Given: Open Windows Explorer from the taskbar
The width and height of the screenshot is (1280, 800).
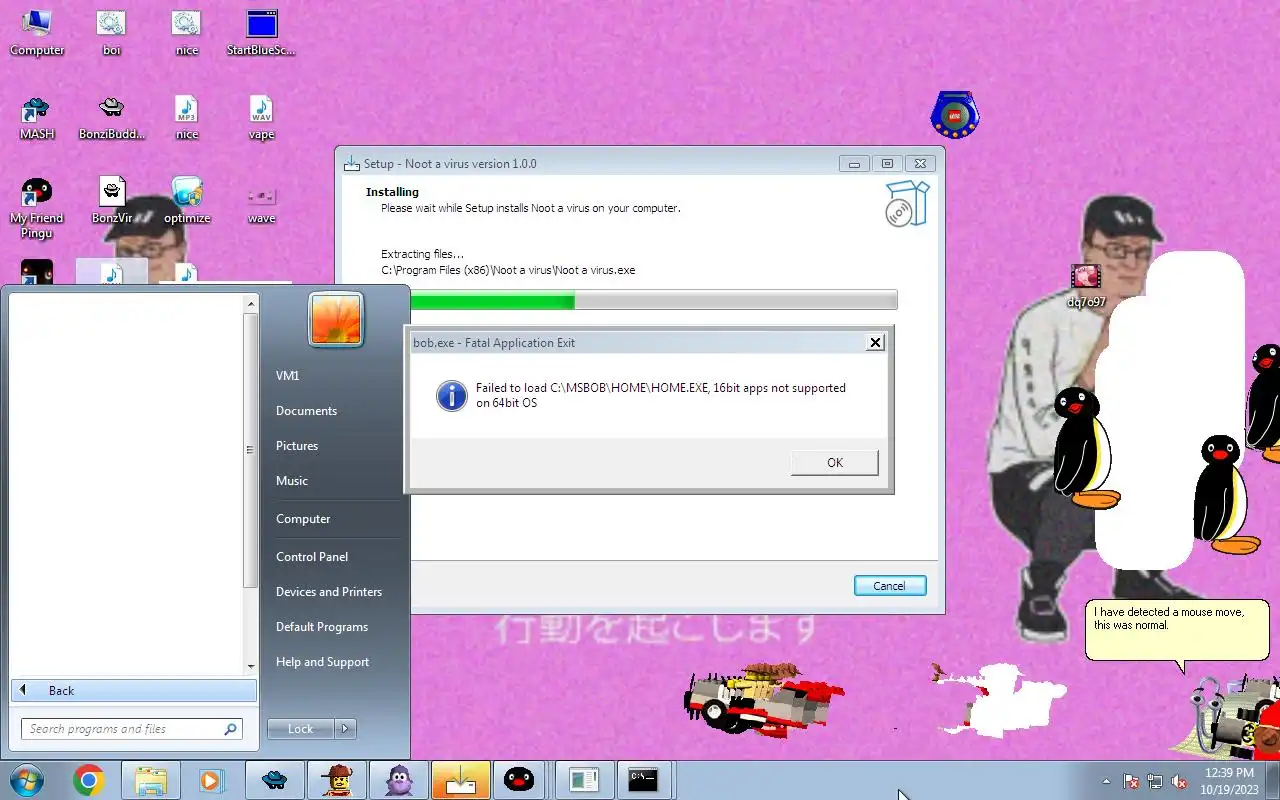Looking at the screenshot, I should 150,780.
